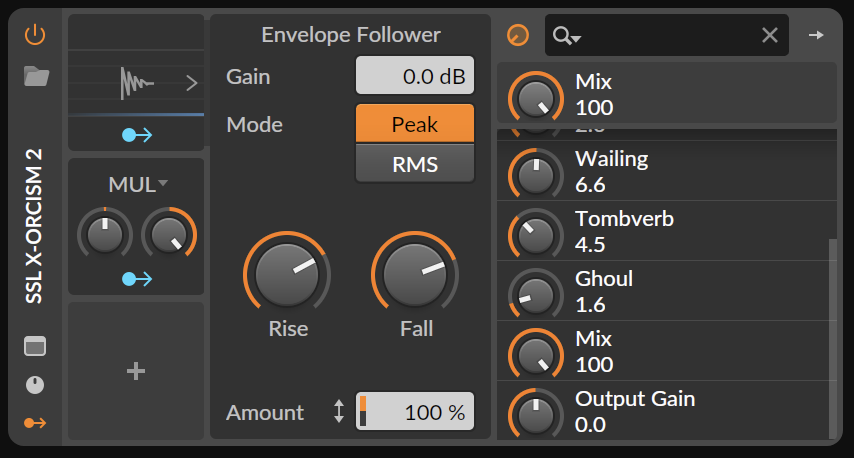Image resolution: width=854 pixels, height=458 pixels.
Task: Click the MUL modulator's blue routing arrow
Action: (x=136, y=279)
